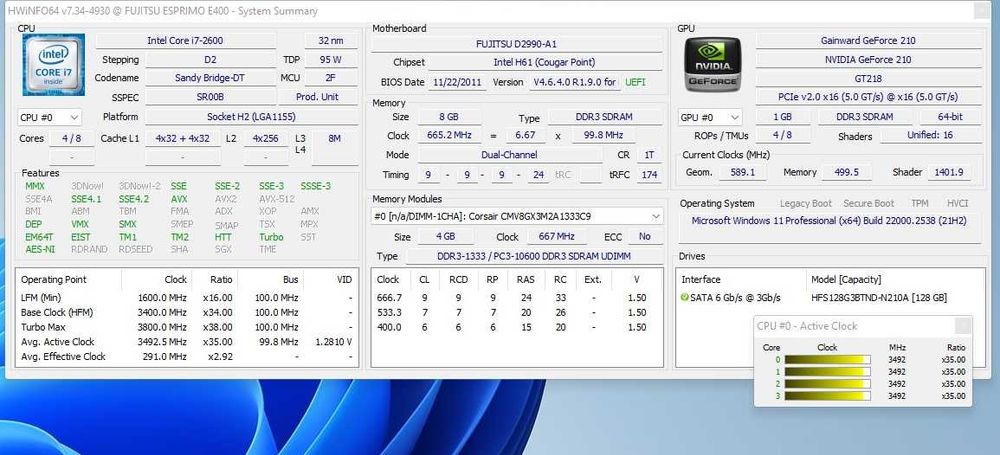Click the Core 3 clock bar
Image resolution: width=1000 pixels, height=455 pixels.
click(827, 396)
